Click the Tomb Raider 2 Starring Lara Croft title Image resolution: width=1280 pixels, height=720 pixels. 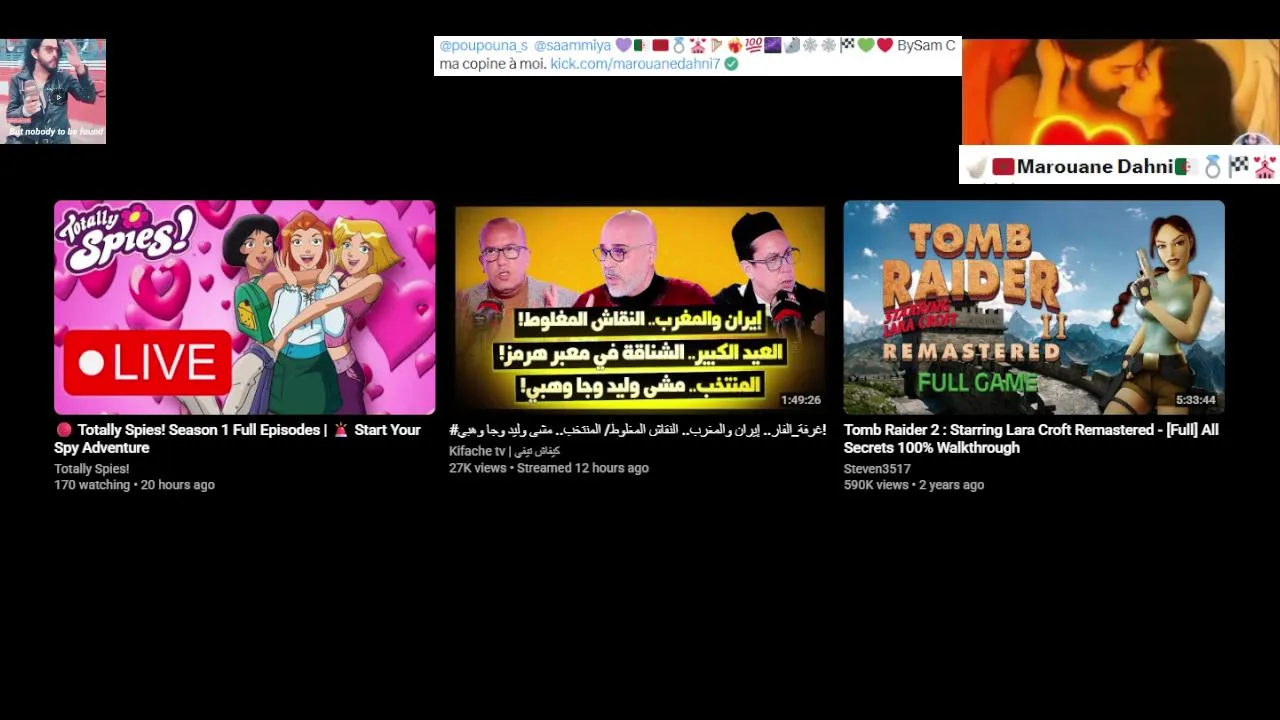(x=1031, y=439)
